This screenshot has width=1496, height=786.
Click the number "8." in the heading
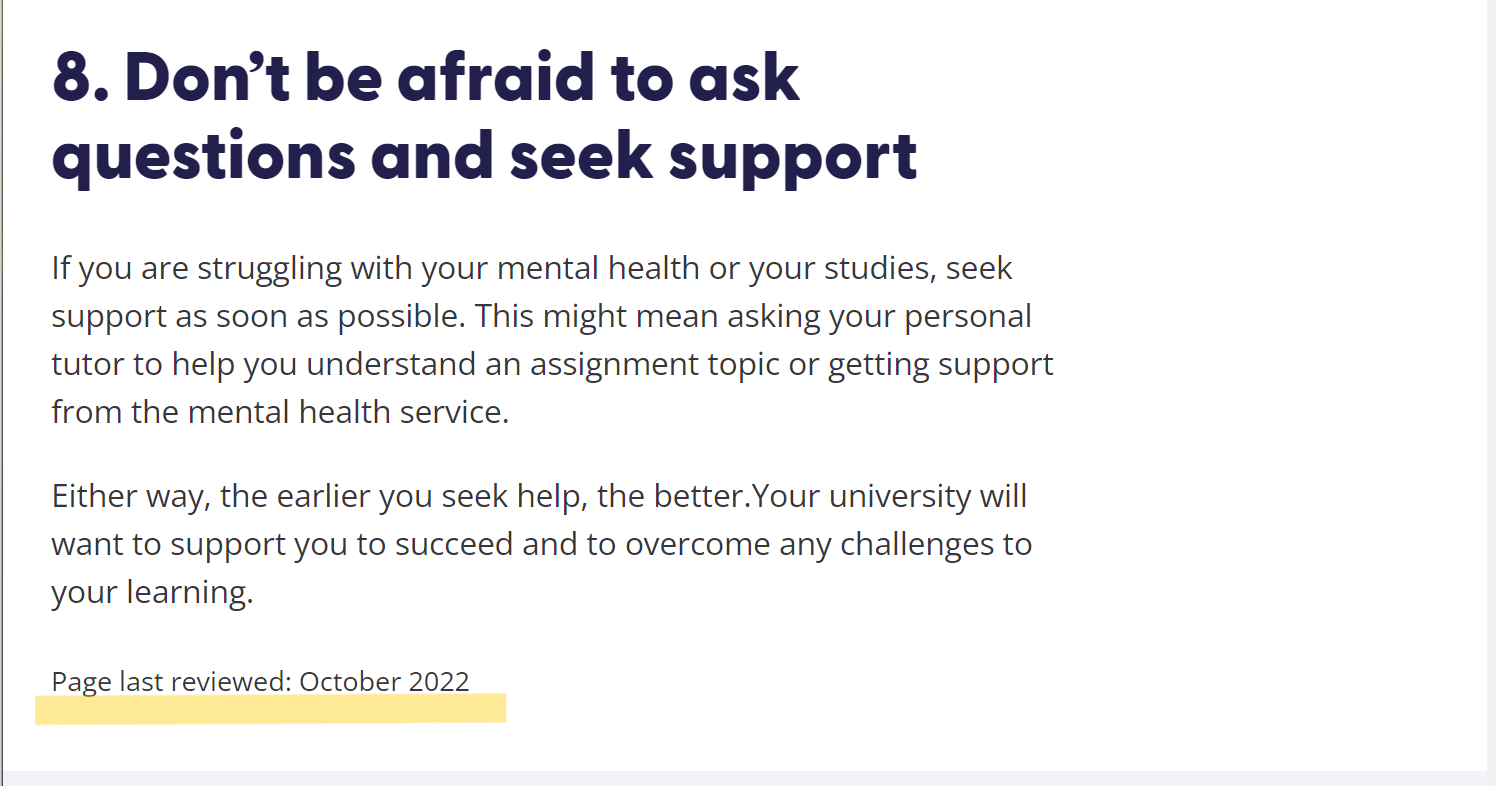[x=81, y=78]
